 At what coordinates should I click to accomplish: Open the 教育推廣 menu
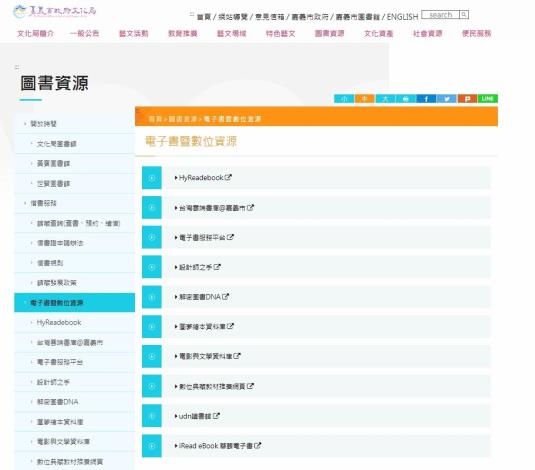(183, 33)
